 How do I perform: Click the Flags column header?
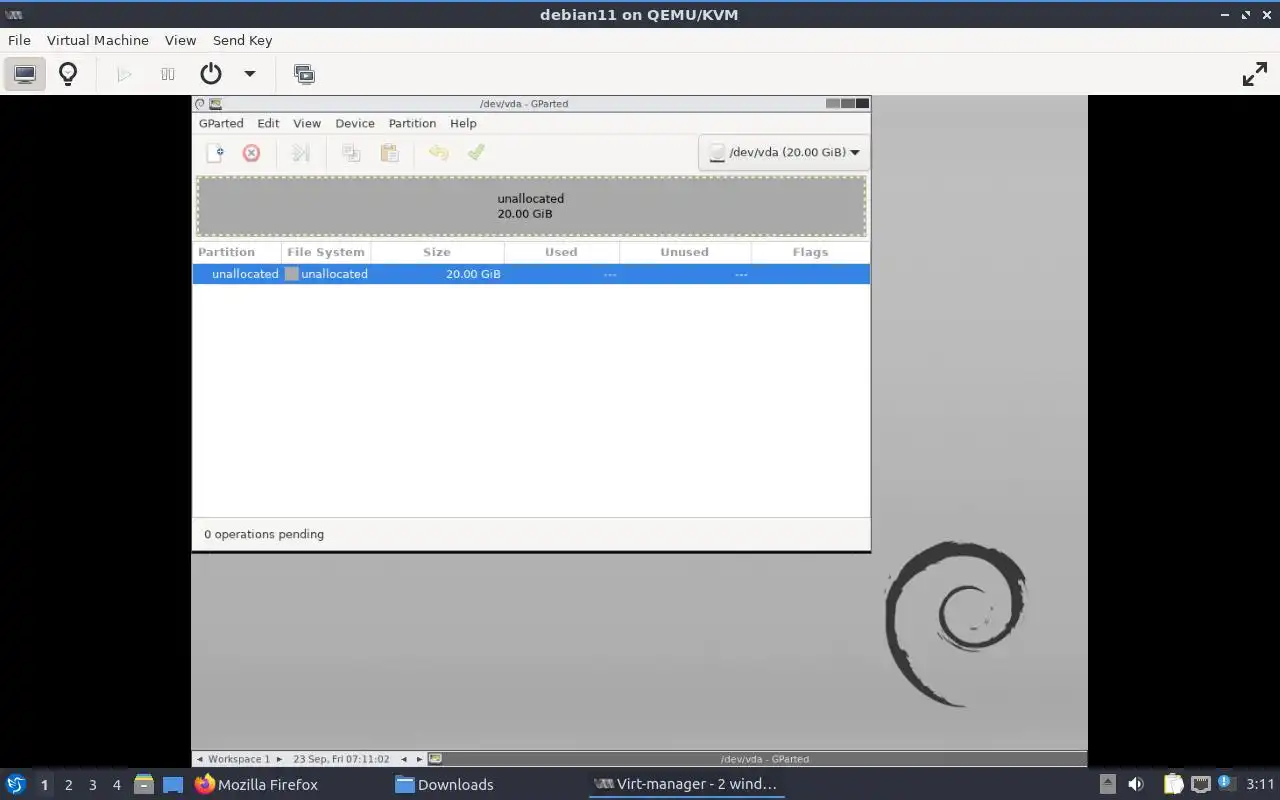810,252
